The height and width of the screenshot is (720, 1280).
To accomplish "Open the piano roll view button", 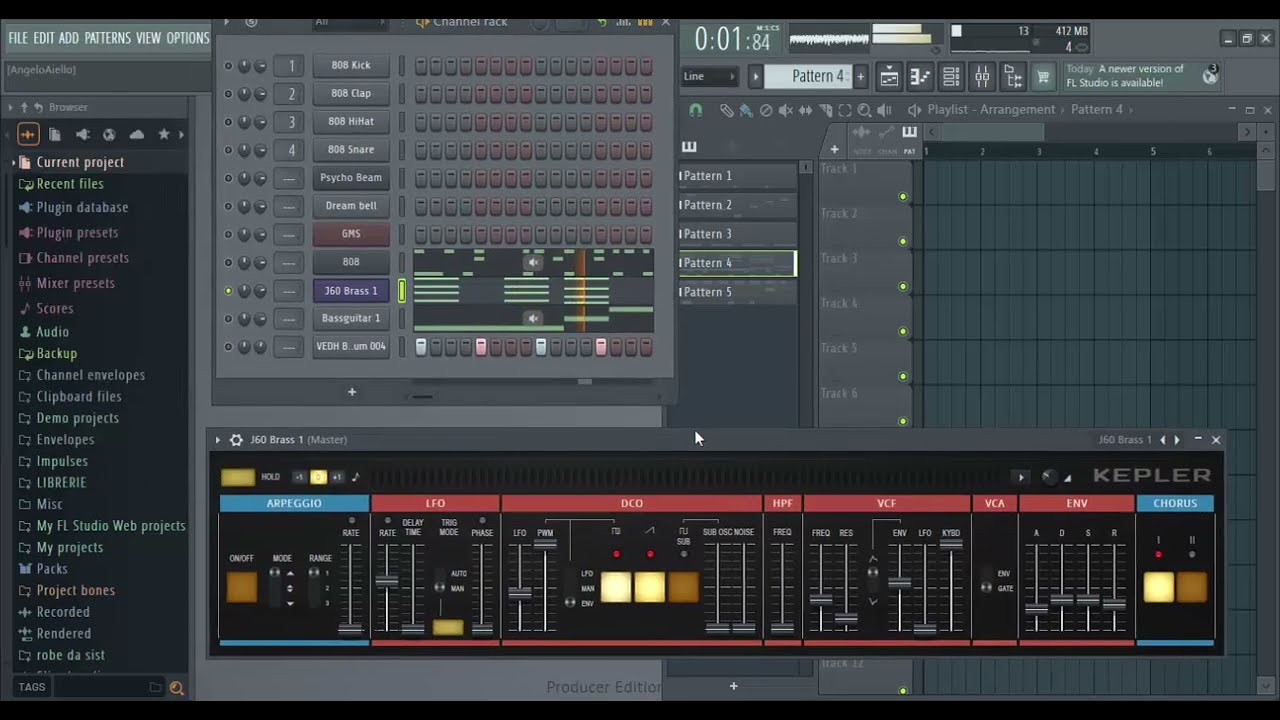I will point(920,77).
